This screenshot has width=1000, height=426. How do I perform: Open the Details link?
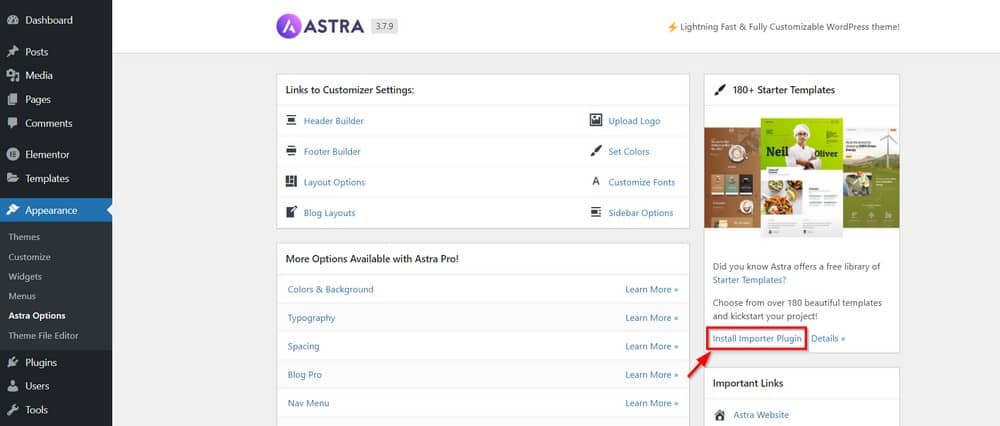pos(828,338)
